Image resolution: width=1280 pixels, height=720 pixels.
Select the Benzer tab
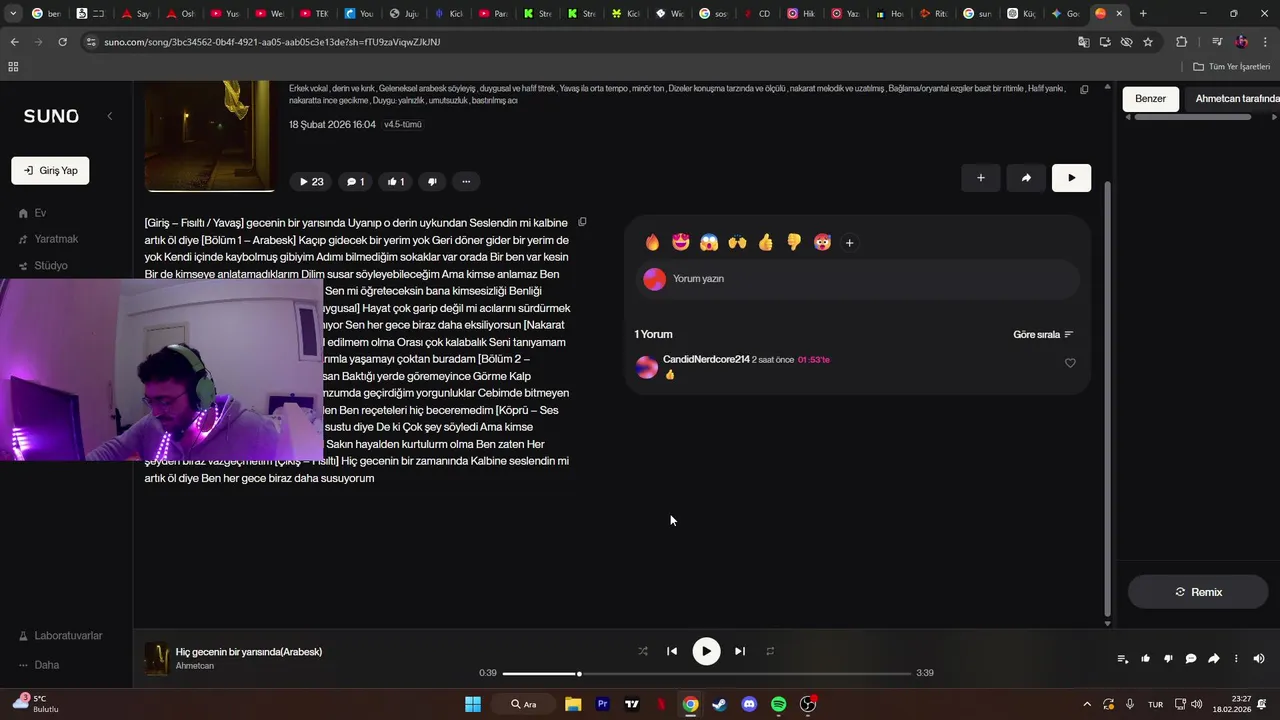[x=1150, y=99]
